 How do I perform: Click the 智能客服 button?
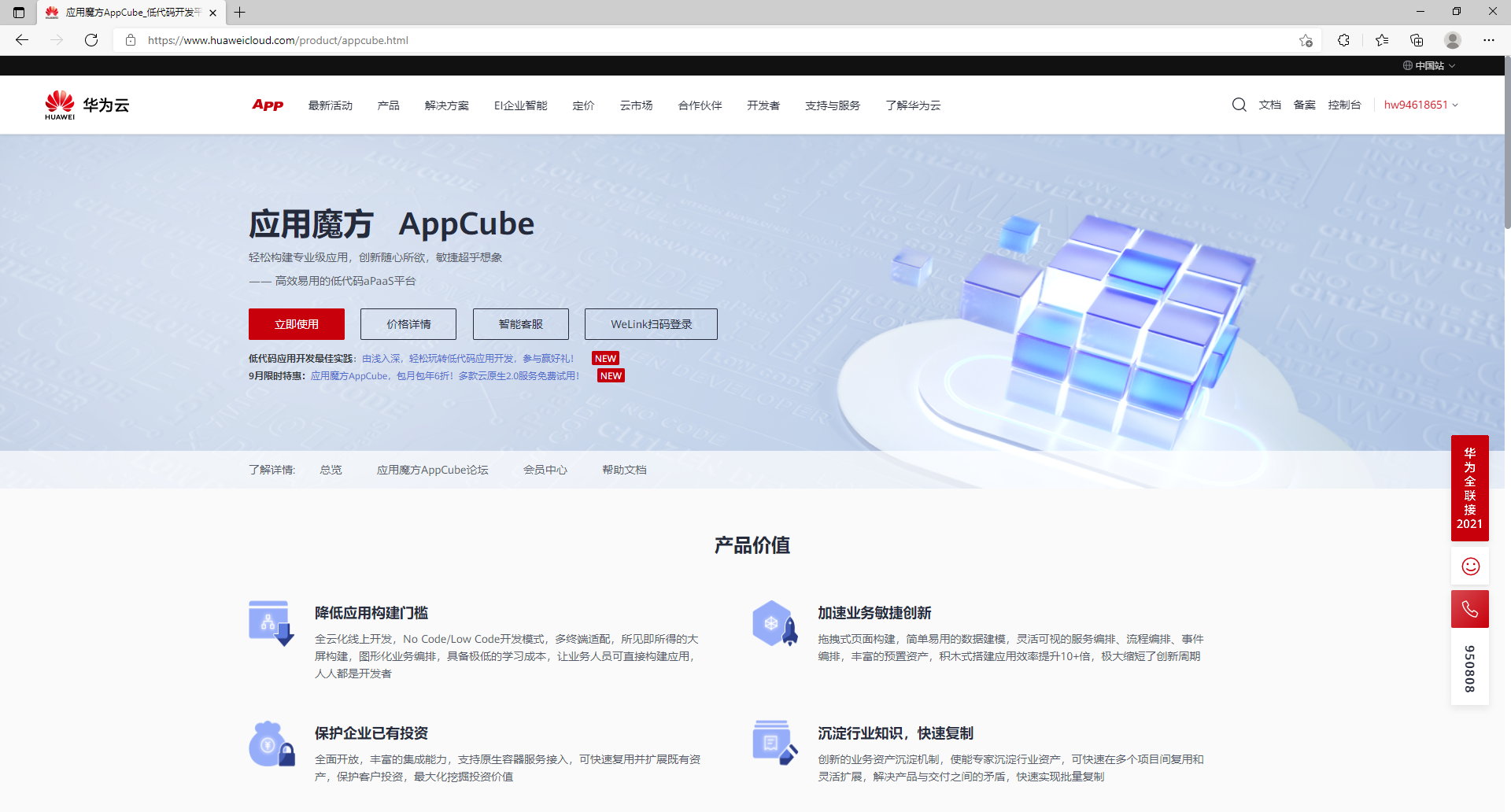[x=521, y=324]
